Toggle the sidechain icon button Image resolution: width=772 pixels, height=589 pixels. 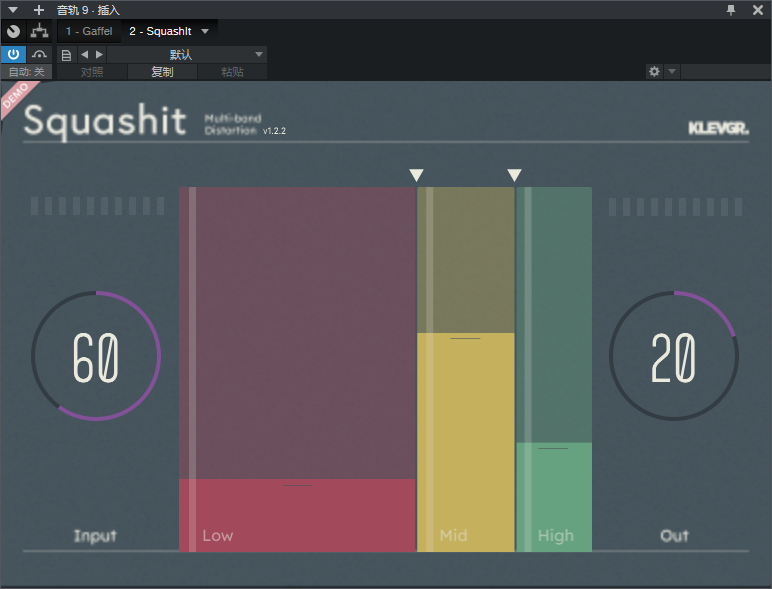(39, 54)
